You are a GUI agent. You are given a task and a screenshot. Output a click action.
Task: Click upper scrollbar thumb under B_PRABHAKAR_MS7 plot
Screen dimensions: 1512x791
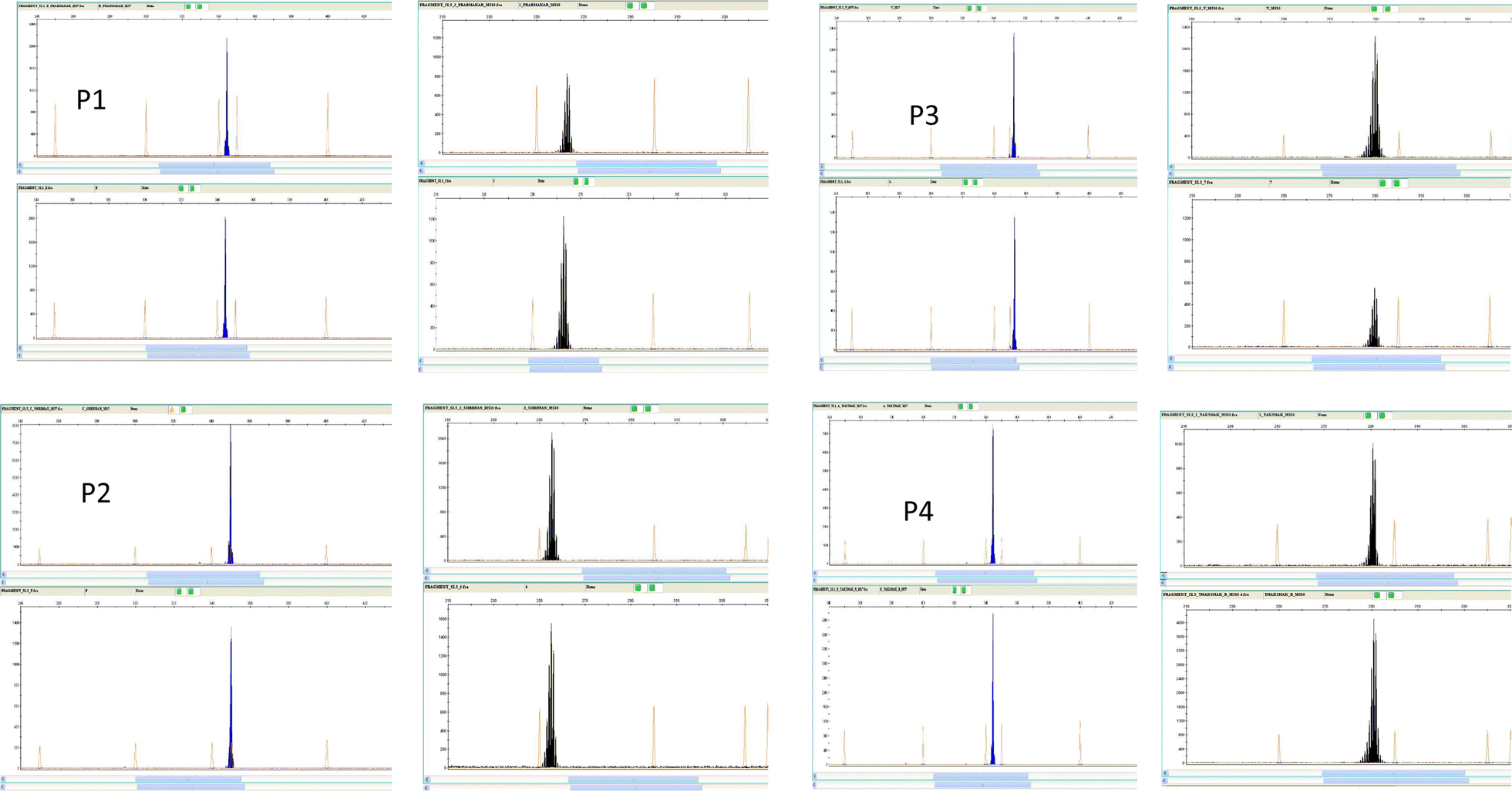click(x=214, y=164)
